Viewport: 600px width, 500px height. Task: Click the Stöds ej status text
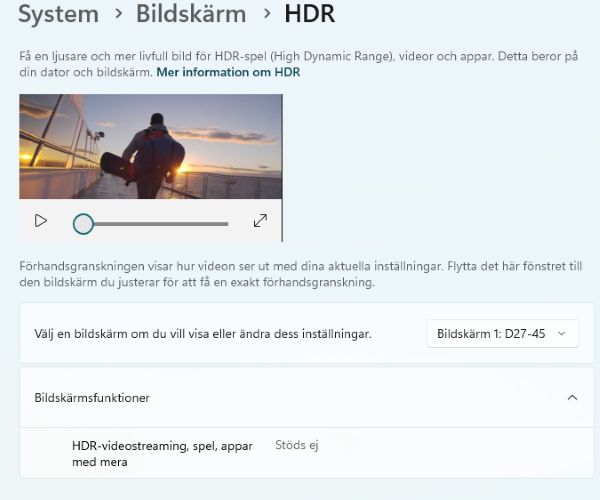pyautogui.click(x=297, y=445)
